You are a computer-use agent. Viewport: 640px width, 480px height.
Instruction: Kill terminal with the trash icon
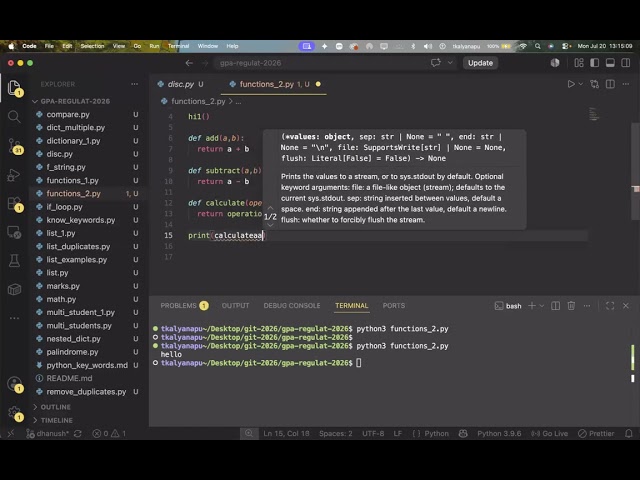[x=571, y=306]
